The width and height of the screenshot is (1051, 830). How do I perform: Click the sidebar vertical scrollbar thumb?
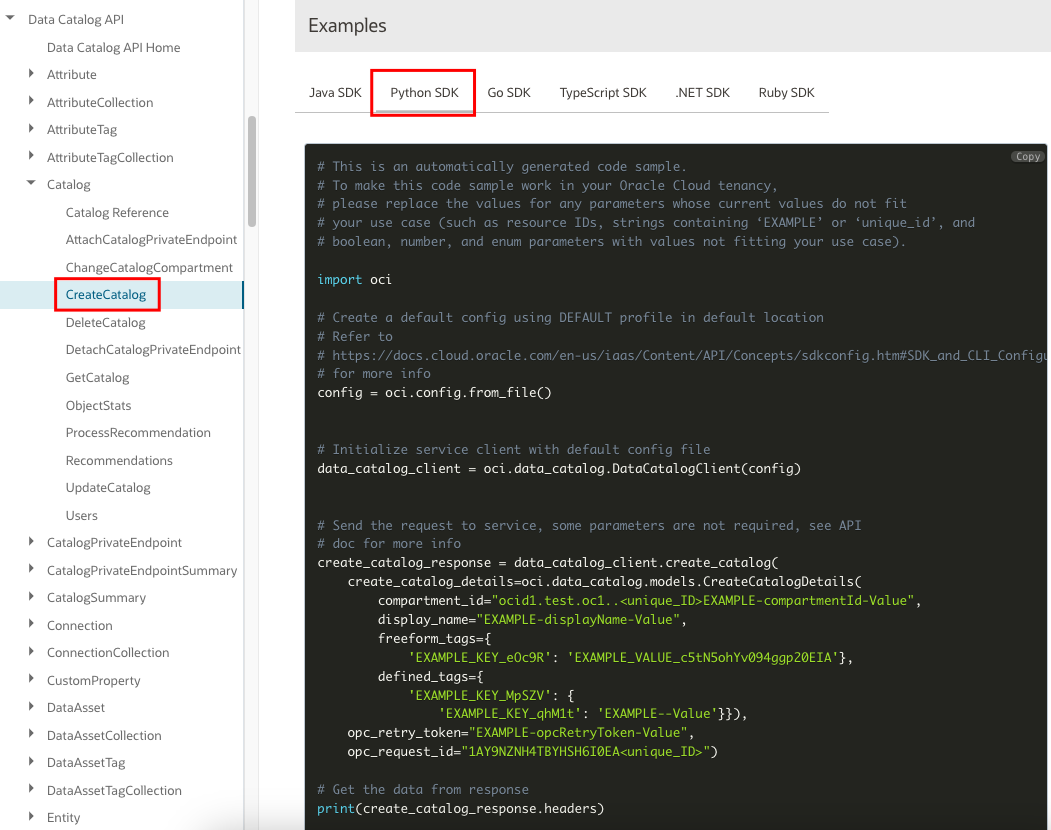(x=252, y=172)
